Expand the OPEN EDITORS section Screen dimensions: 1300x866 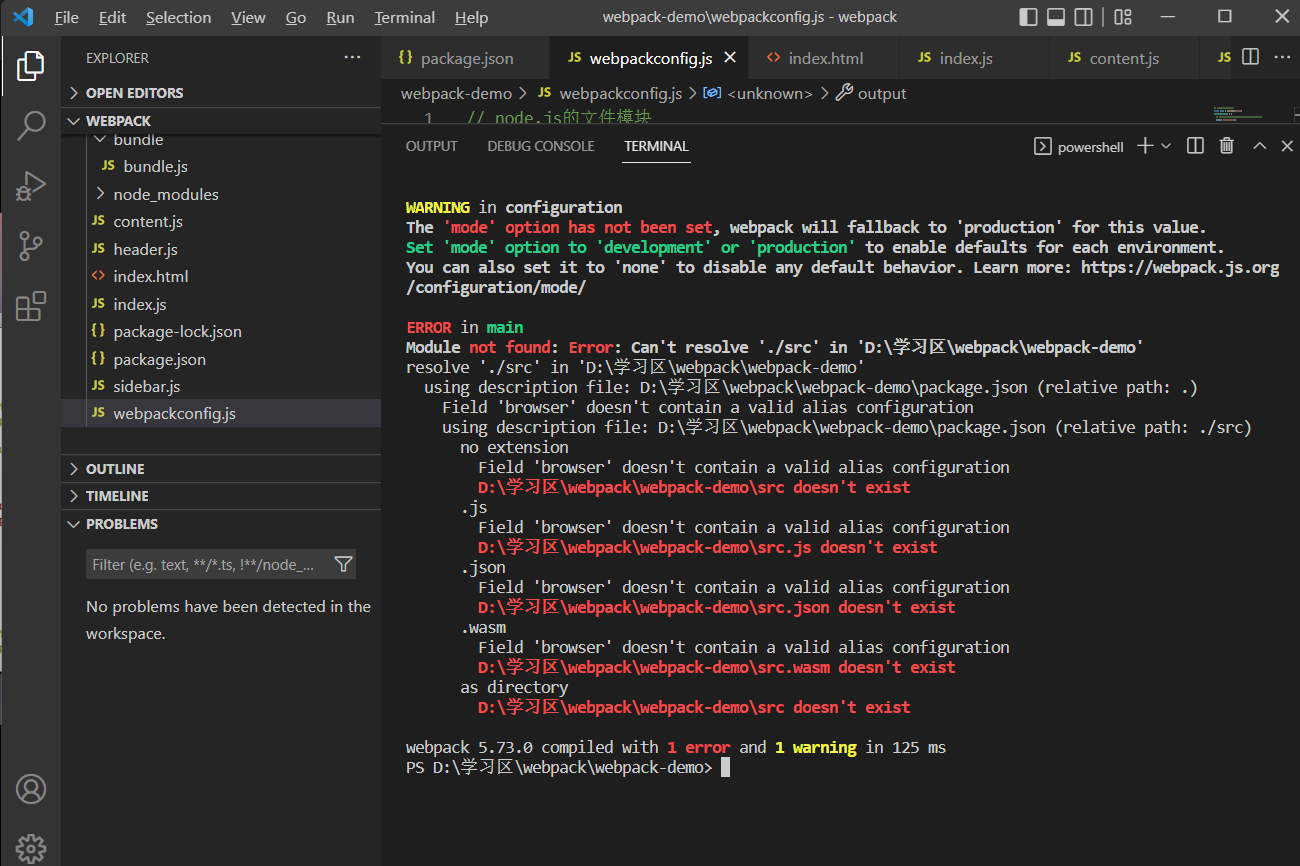pos(221,93)
